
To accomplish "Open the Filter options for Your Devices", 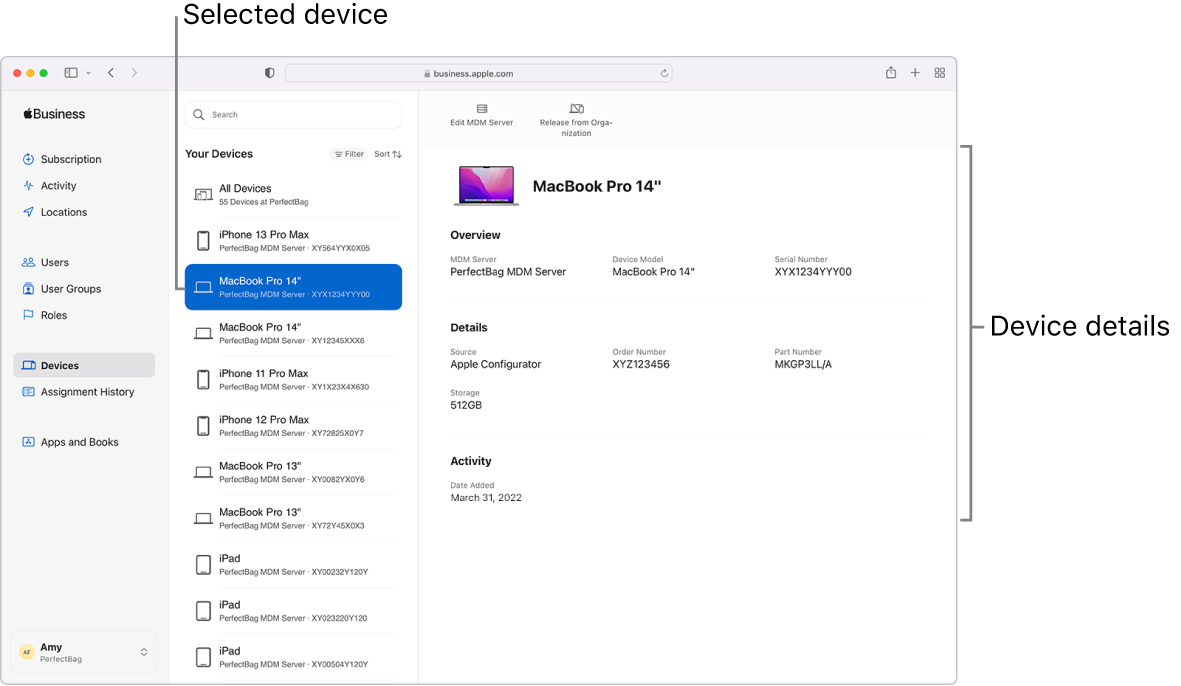I will [348, 154].
